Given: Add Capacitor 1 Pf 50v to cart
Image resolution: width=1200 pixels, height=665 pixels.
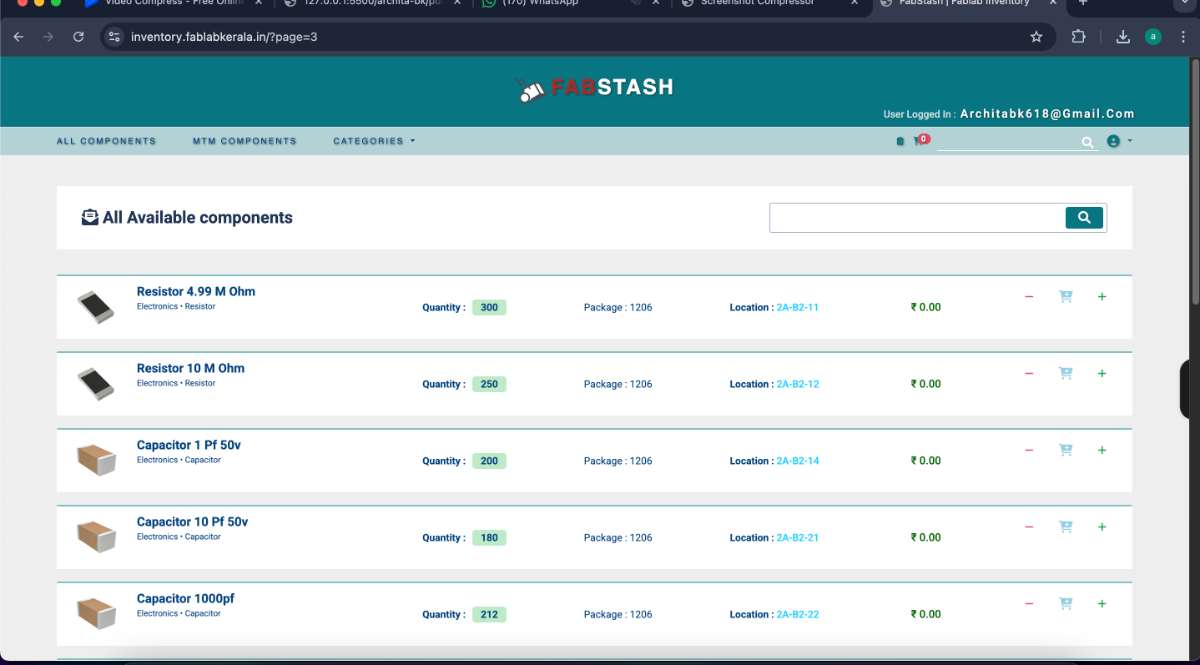Looking at the screenshot, I should point(1065,450).
